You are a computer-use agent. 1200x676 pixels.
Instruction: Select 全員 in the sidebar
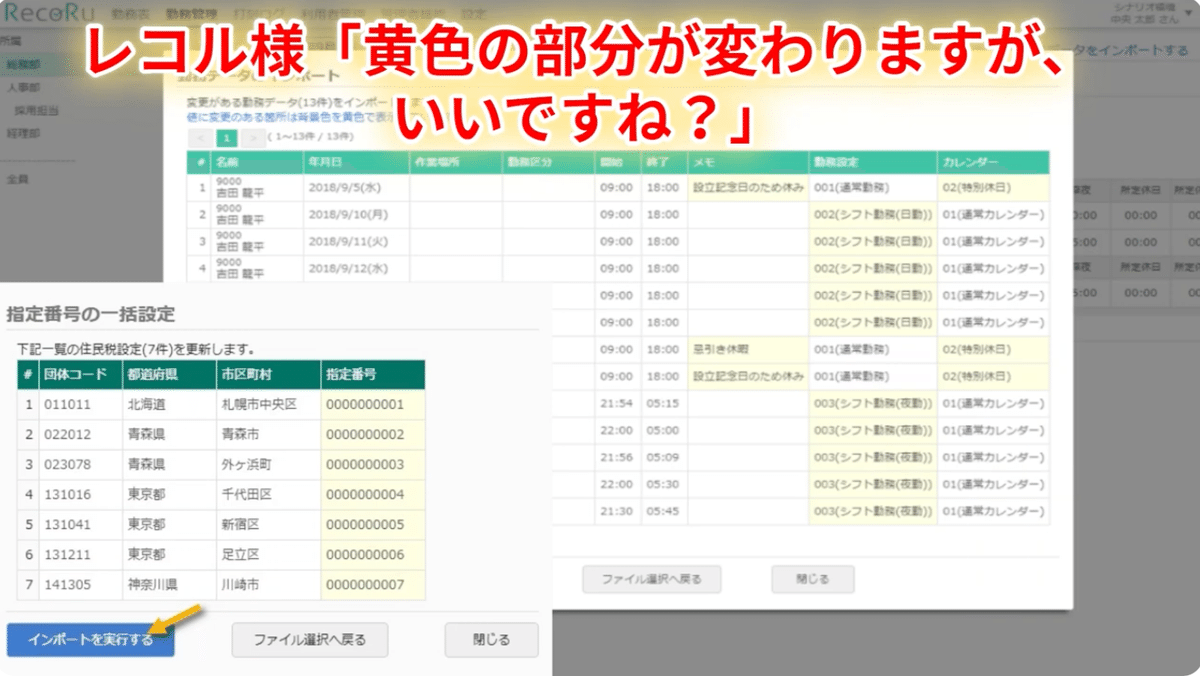(x=16, y=179)
